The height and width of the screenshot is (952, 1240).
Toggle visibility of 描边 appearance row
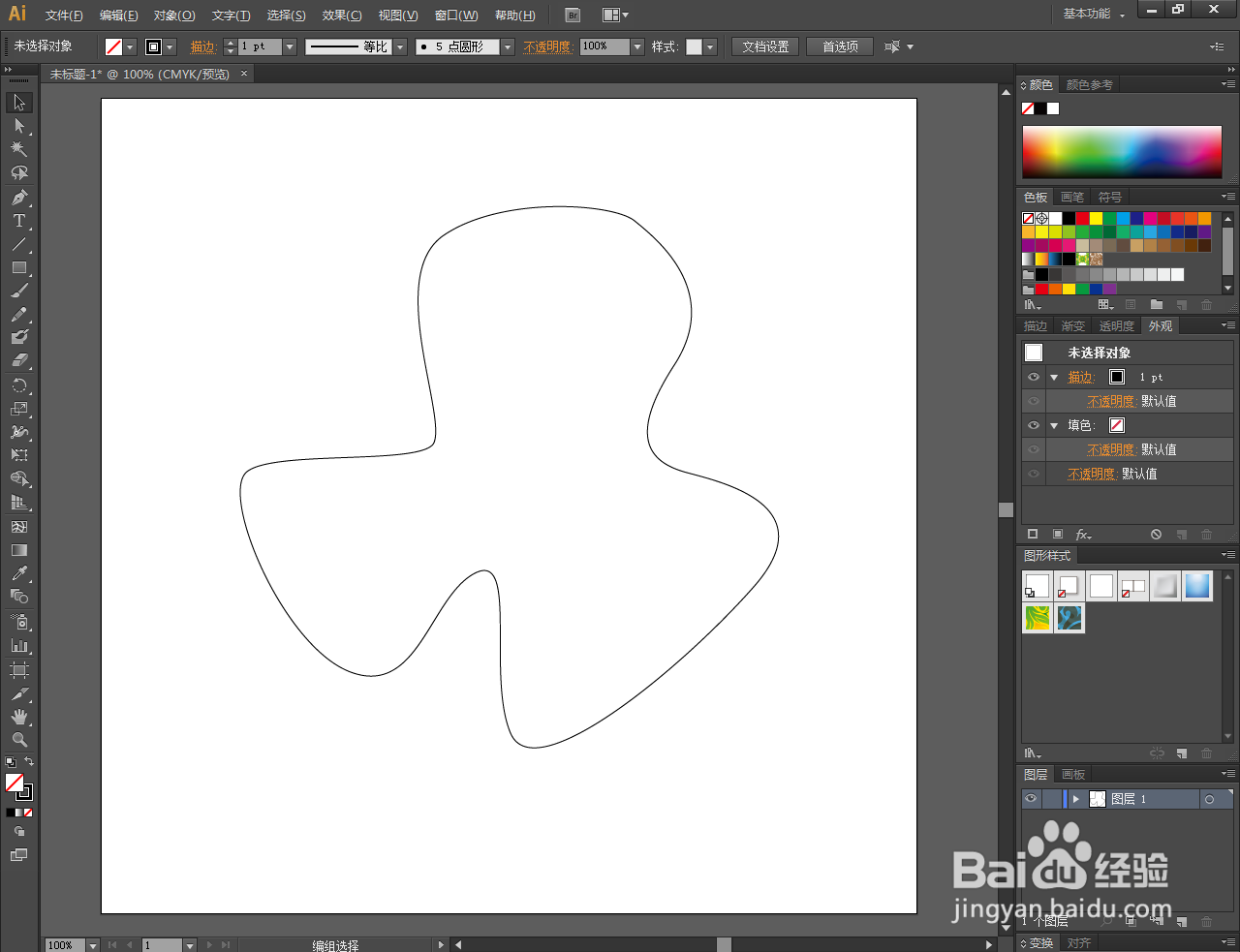[1034, 377]
